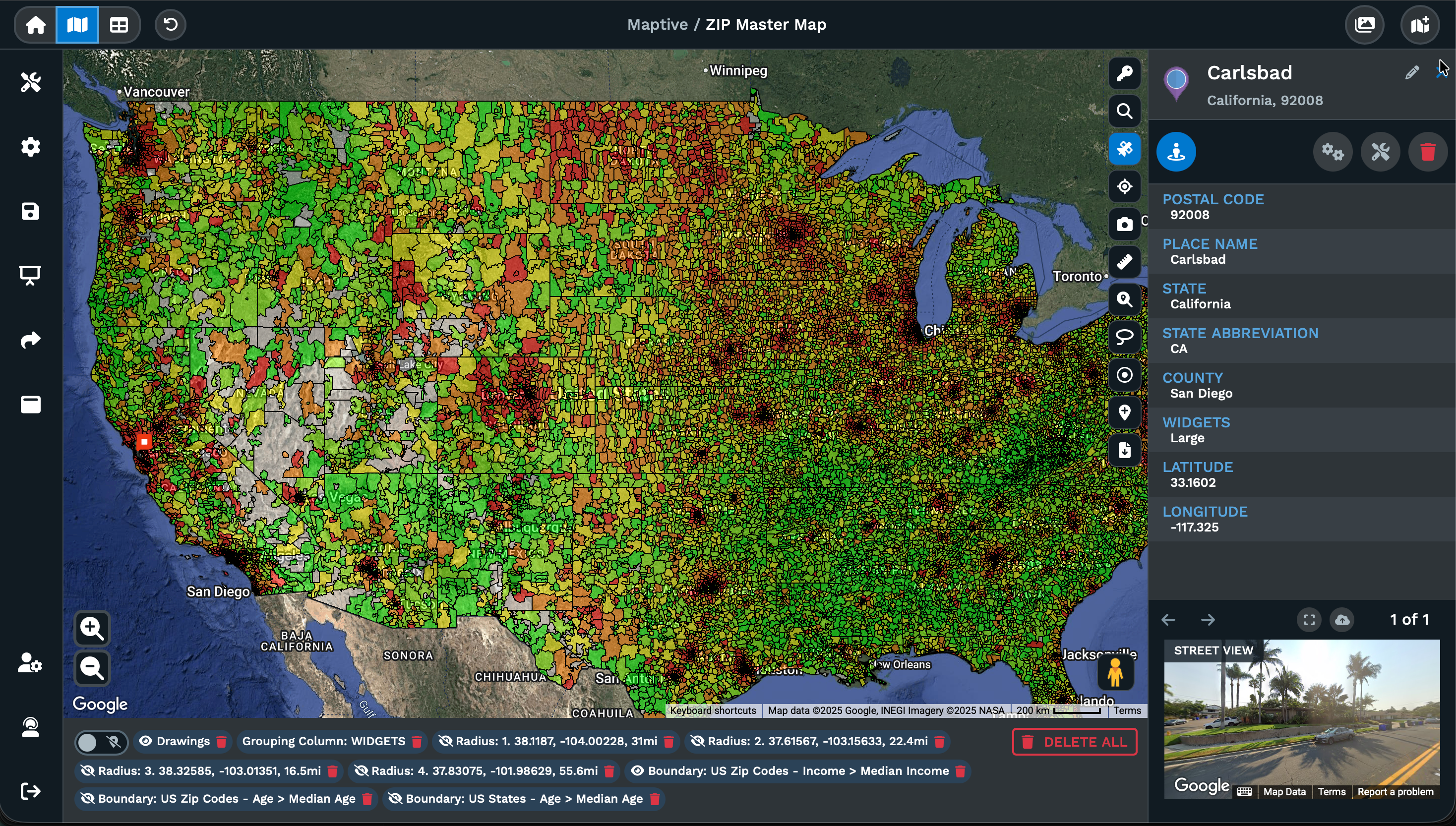1456x826 pixels.
Task: Hide the Drawings layer using its eye icon
Action: click(x=146, y=741)
